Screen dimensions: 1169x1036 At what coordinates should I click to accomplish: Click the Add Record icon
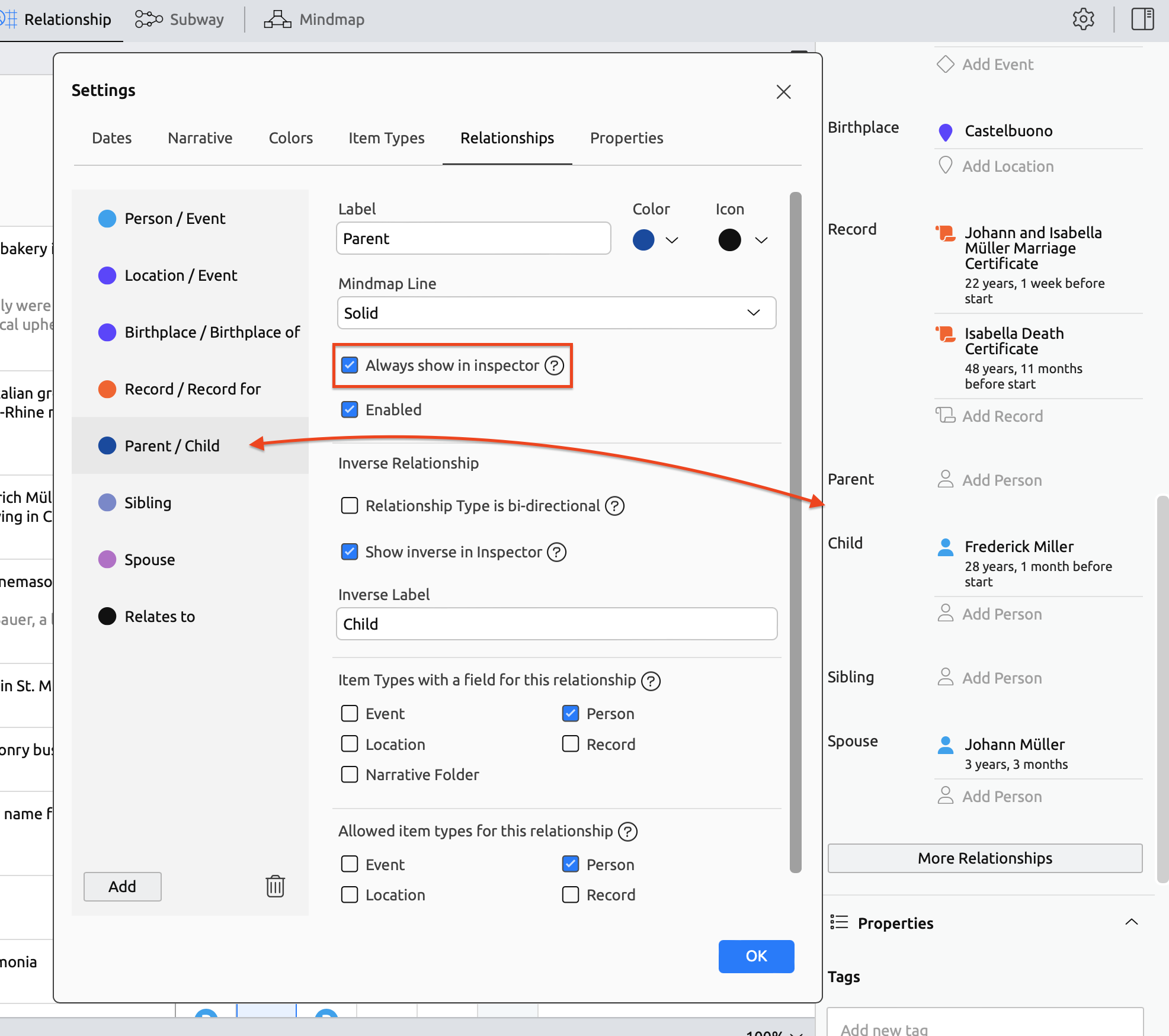pos(946,415)
